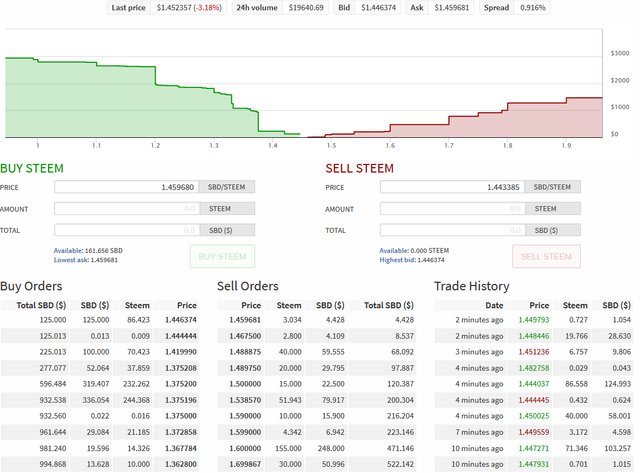Viewport: 640px width, 473px height.
Task: Click the Buy Steem price input field
Action: point(127,187)
